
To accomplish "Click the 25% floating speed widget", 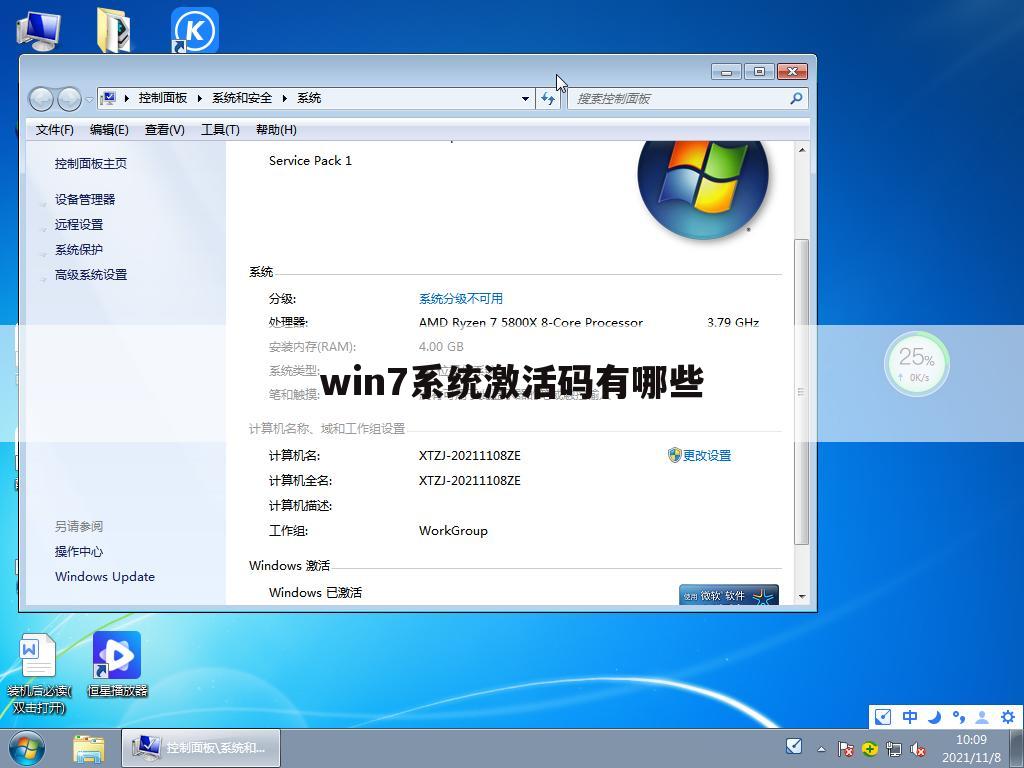I will 917,364.
